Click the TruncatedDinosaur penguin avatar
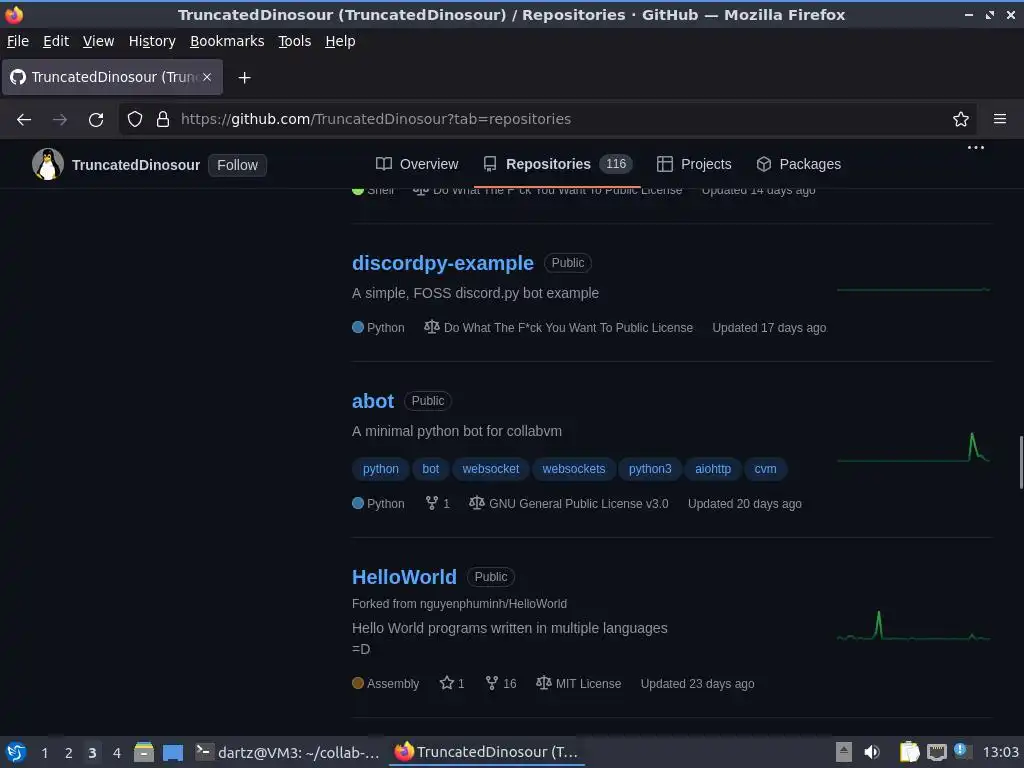Screen dimensions: 1024x768 (x=48, y=165)
